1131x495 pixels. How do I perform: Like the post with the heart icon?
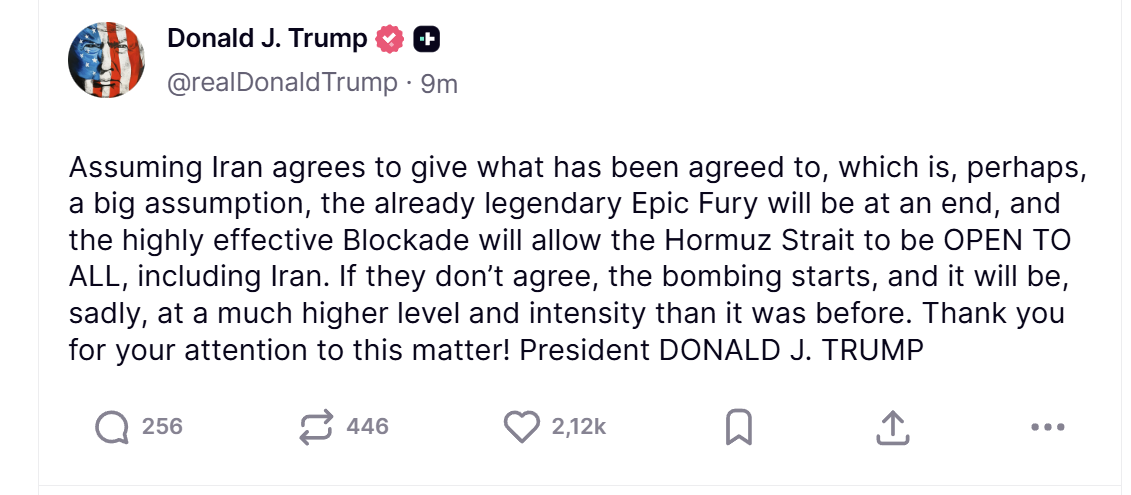click(x=521, y=426)
